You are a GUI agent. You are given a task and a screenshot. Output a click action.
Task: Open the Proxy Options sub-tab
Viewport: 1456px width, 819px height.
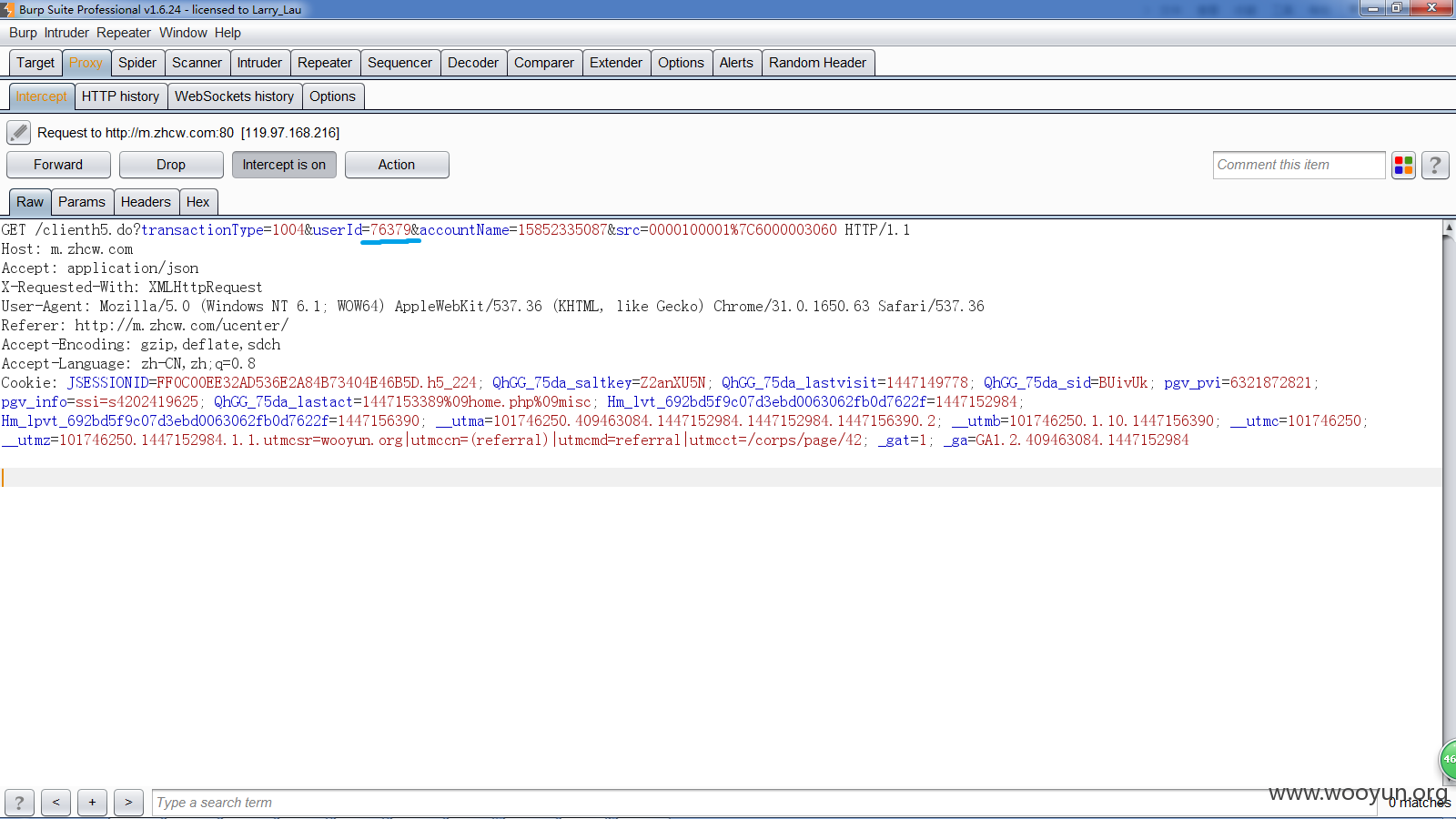tap(332, 96)
